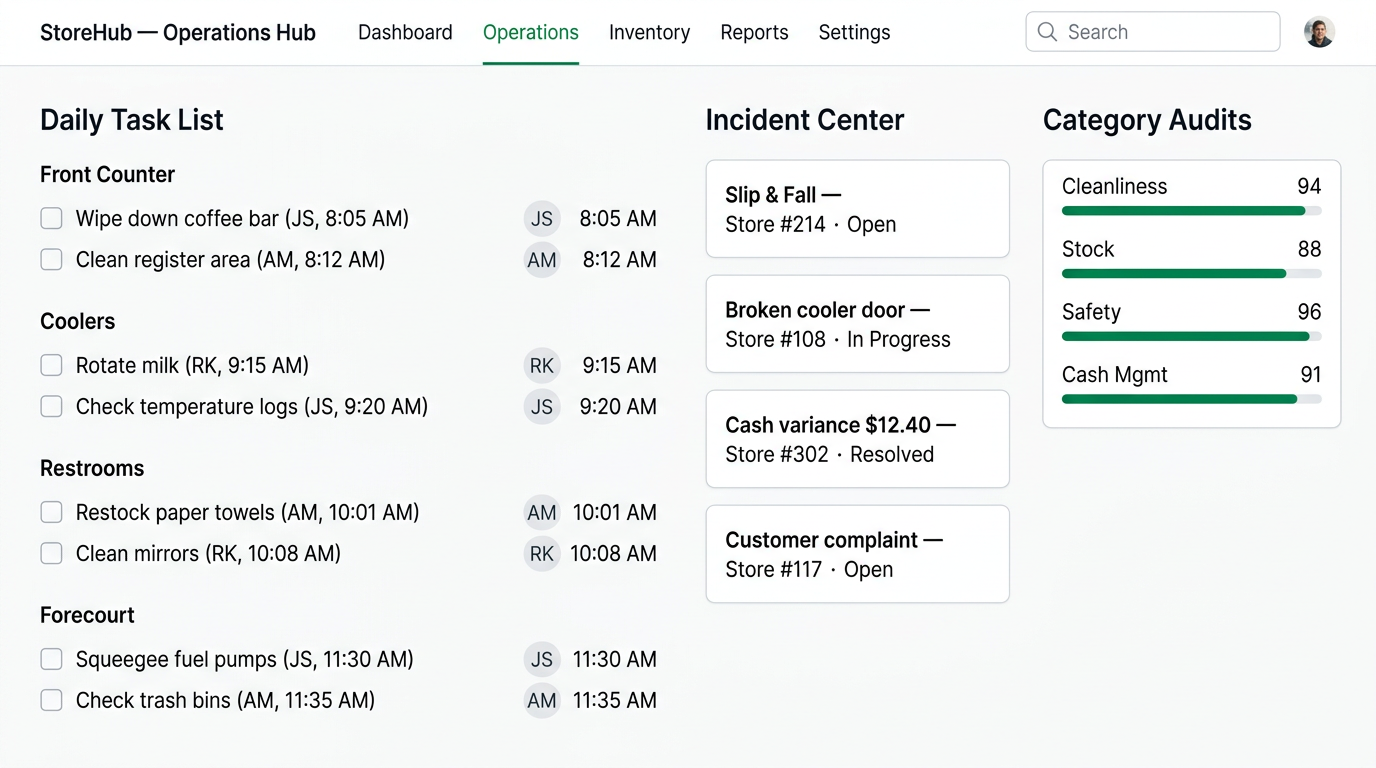
Task: Click AM avatar badge on Check trash bins row
Action: [542, 701]
